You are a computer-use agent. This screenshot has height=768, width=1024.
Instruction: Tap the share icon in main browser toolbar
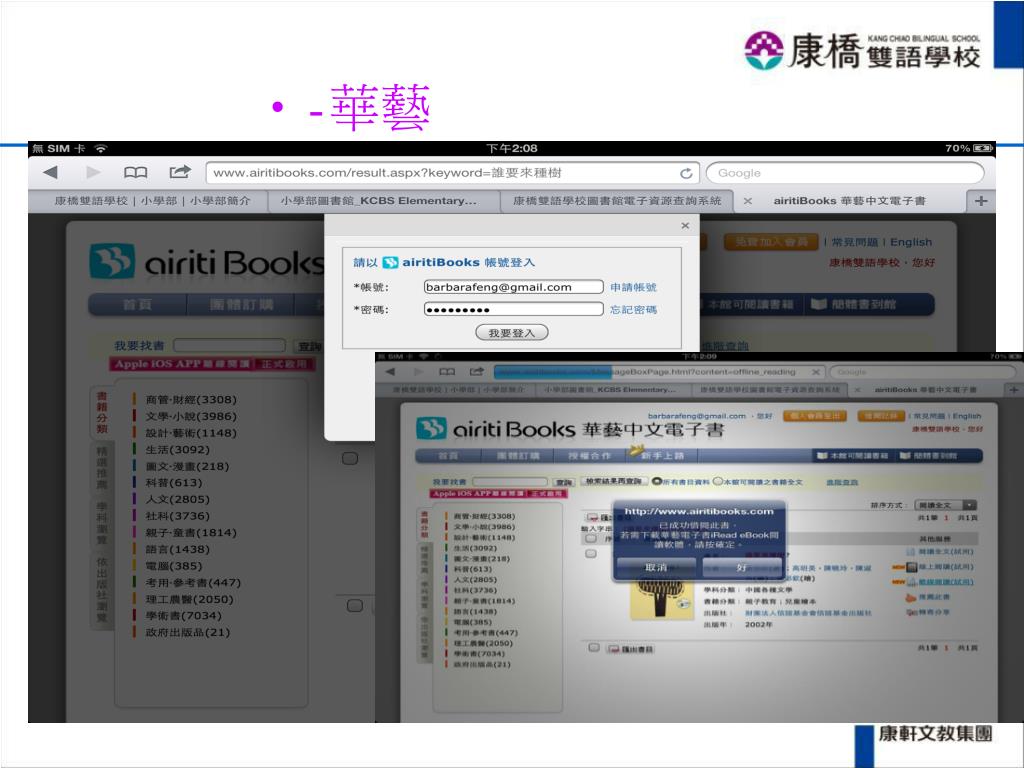click(180, 172)
